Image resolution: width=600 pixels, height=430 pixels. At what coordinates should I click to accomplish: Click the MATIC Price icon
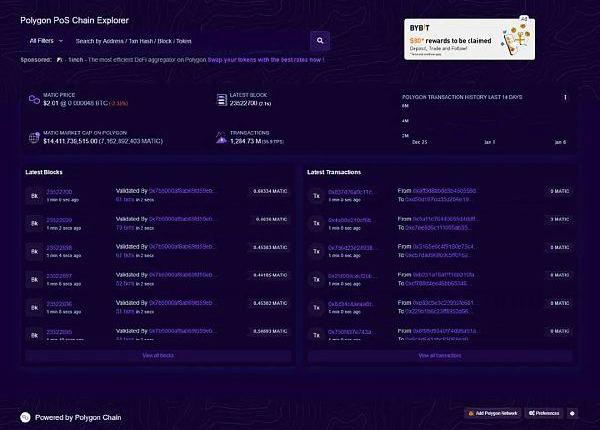coord(35,100)
